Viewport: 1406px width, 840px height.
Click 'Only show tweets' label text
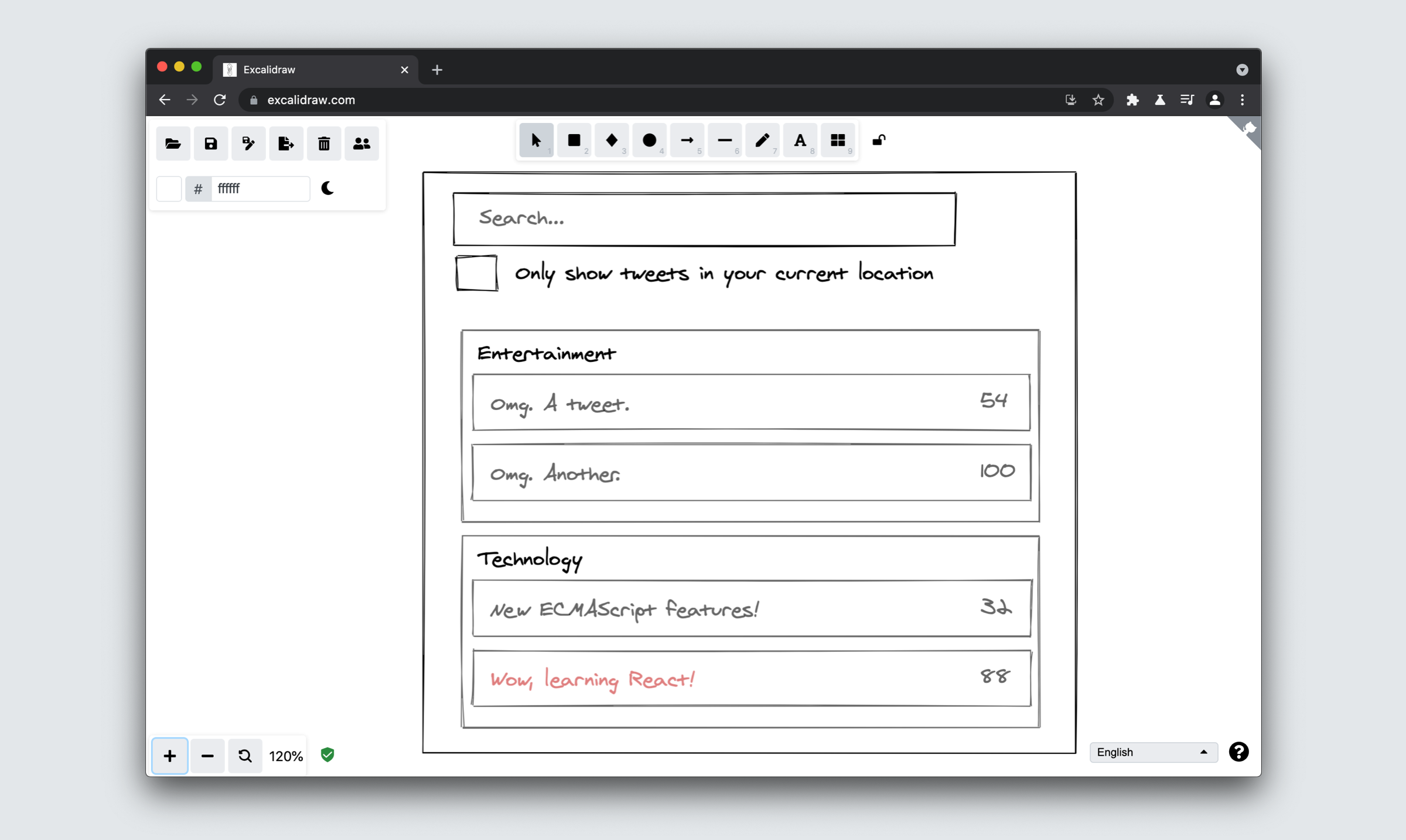[724, 274]
